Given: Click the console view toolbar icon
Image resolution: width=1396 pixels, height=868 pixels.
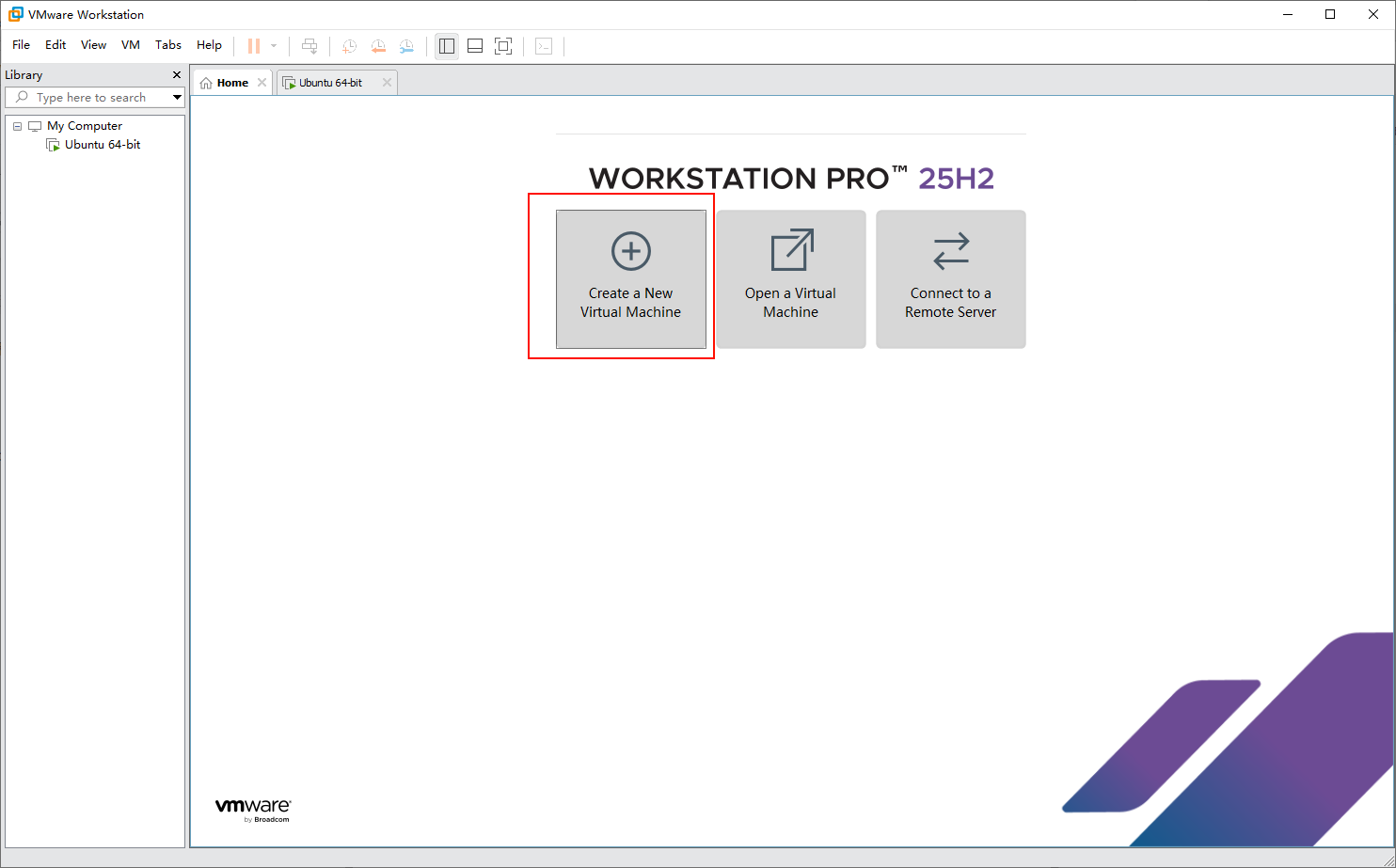Looking at the screenshot, I should [544, 46].
